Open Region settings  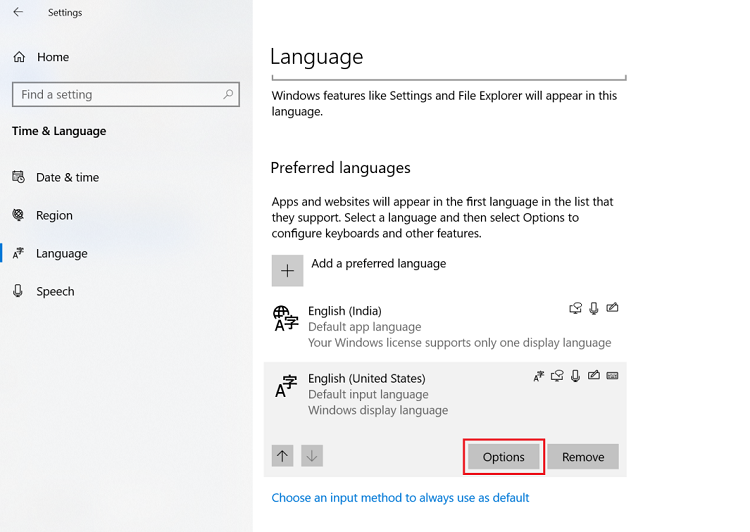coord(55,215)
